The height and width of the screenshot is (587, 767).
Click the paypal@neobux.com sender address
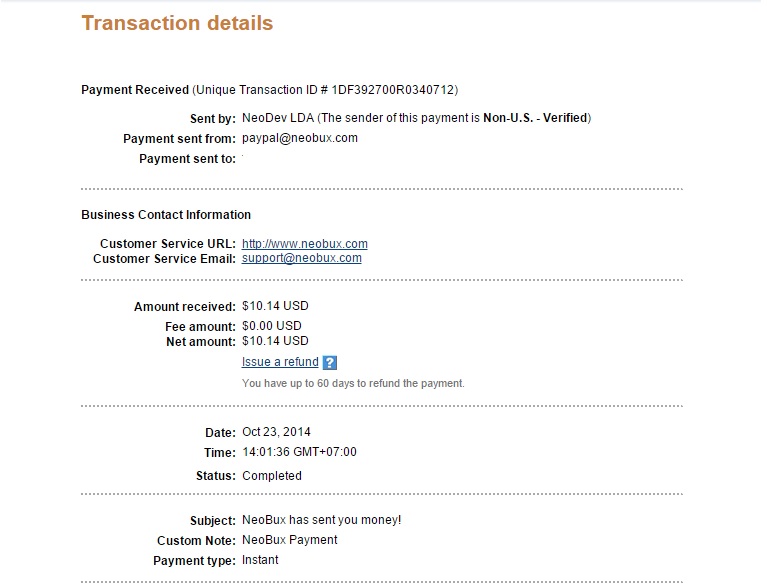pyautogui.click(x=300, y=138)
